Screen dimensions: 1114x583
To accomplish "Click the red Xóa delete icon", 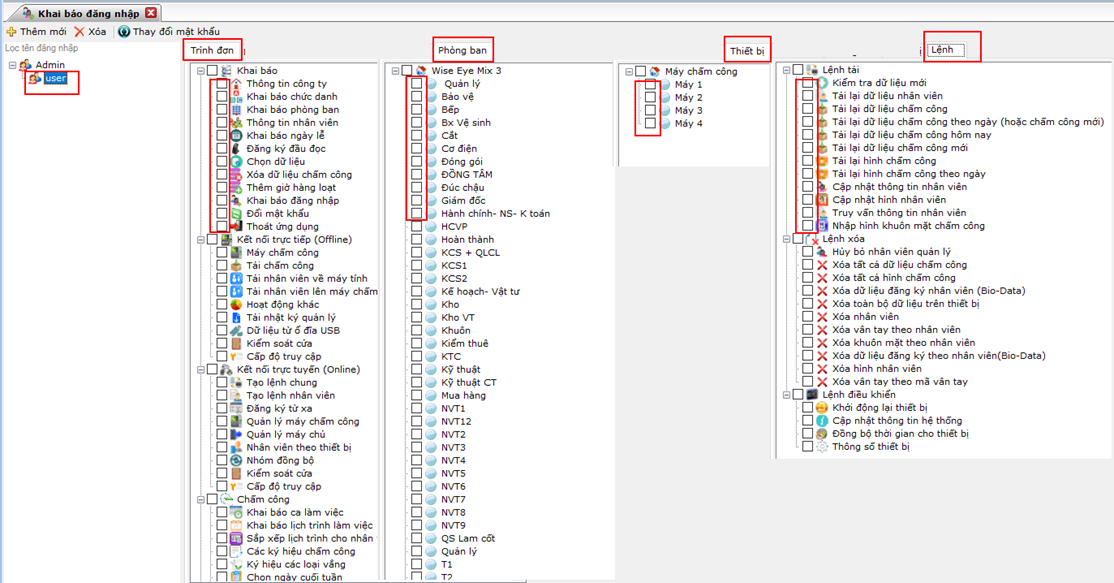I will click(79, 32).
